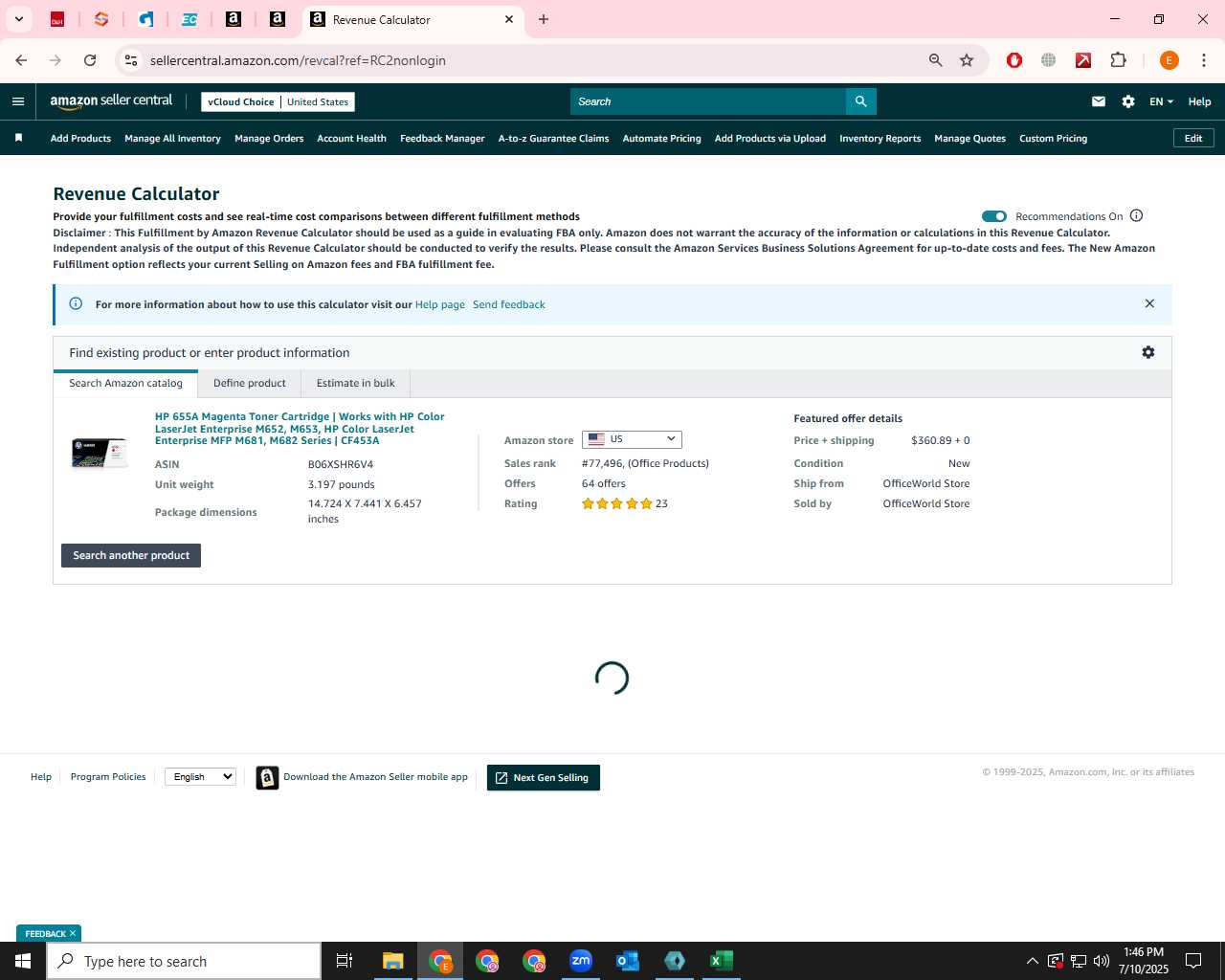Open the Chrome zoom magnifier icon
1225x980 pixels.
[935, 60]
